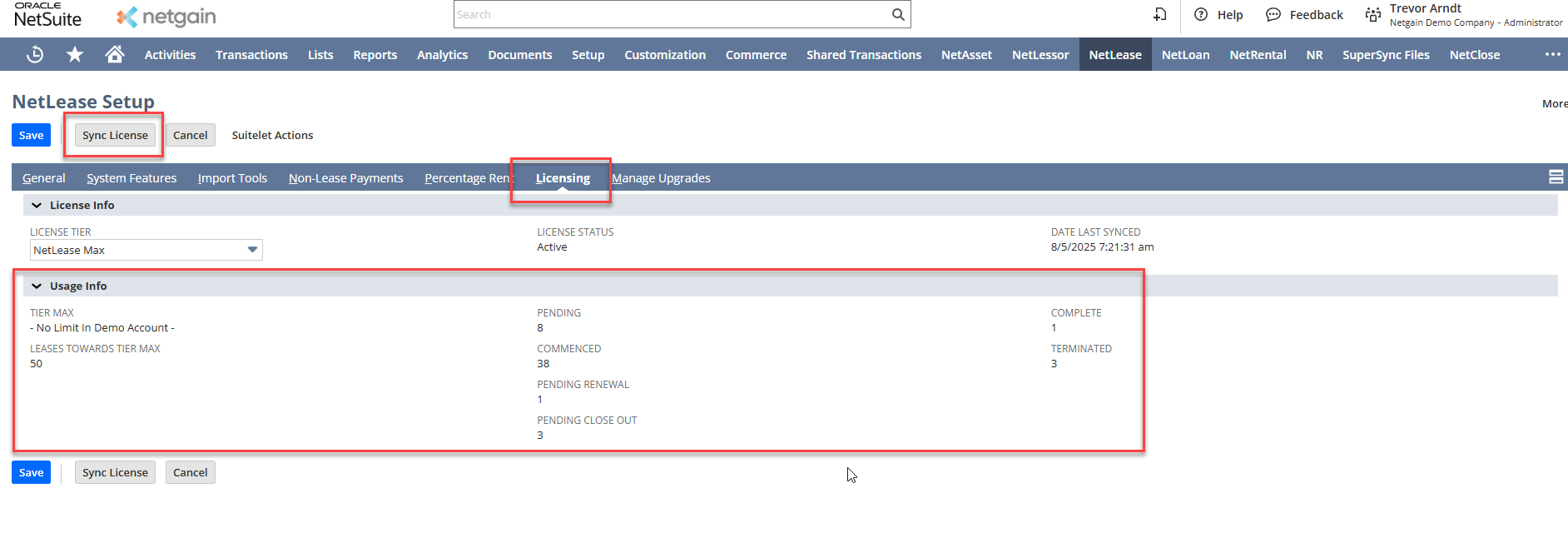Click the top Sync License button
Screen dimensions: 1568x533
tap(115, 135)
